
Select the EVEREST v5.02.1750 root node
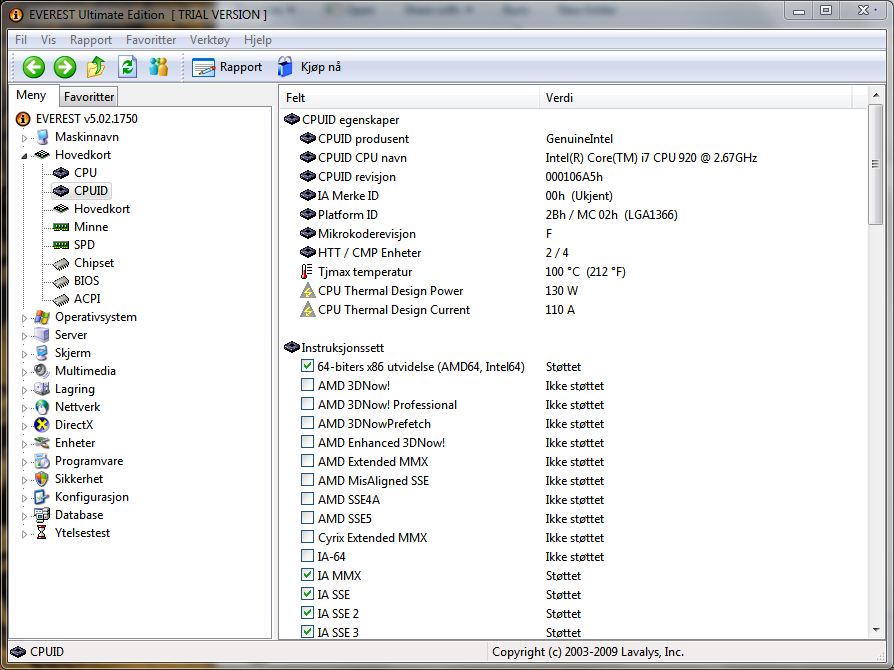[x=87, y=119]
